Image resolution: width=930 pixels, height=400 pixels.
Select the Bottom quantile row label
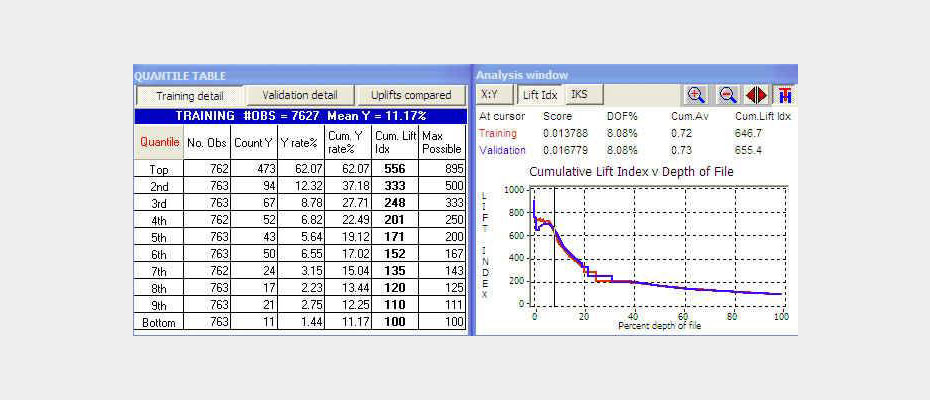(x=159, y=323)
